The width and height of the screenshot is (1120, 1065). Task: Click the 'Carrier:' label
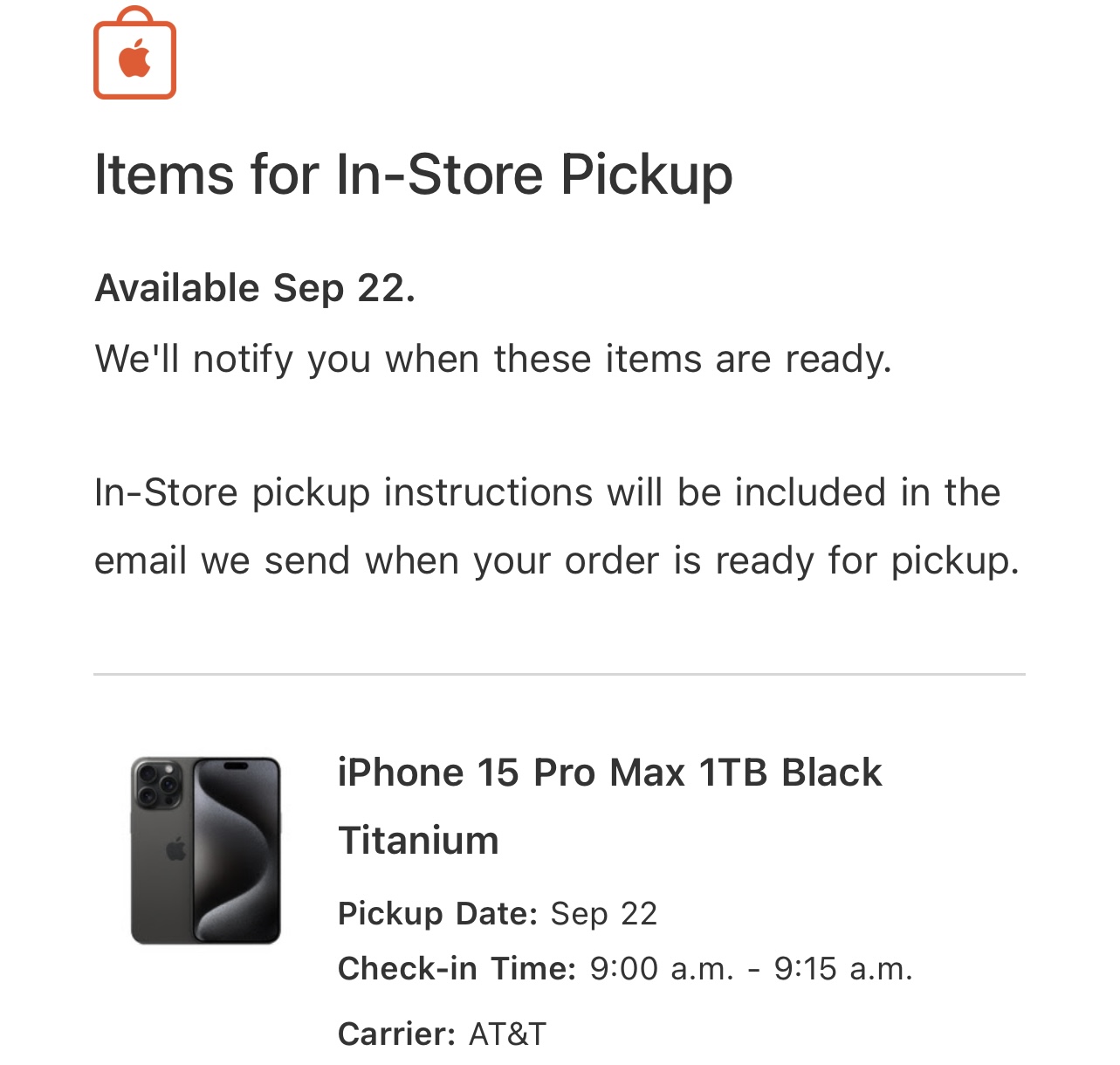[397, 1034]
